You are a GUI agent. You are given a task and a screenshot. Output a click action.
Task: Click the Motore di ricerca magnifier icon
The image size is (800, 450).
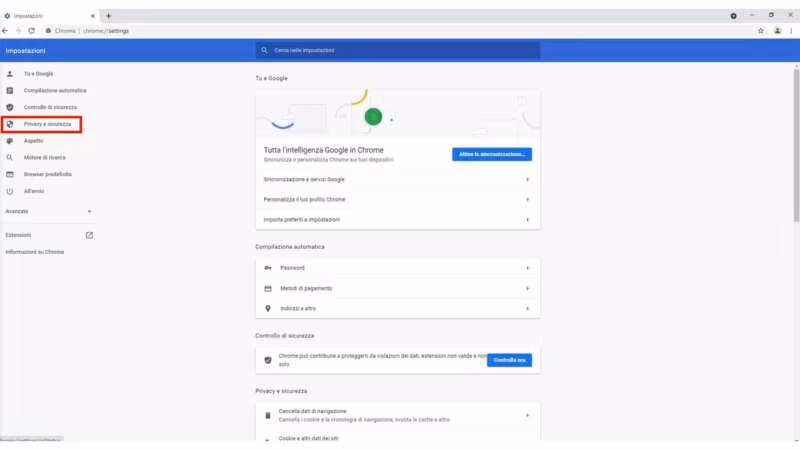(10, 158)
